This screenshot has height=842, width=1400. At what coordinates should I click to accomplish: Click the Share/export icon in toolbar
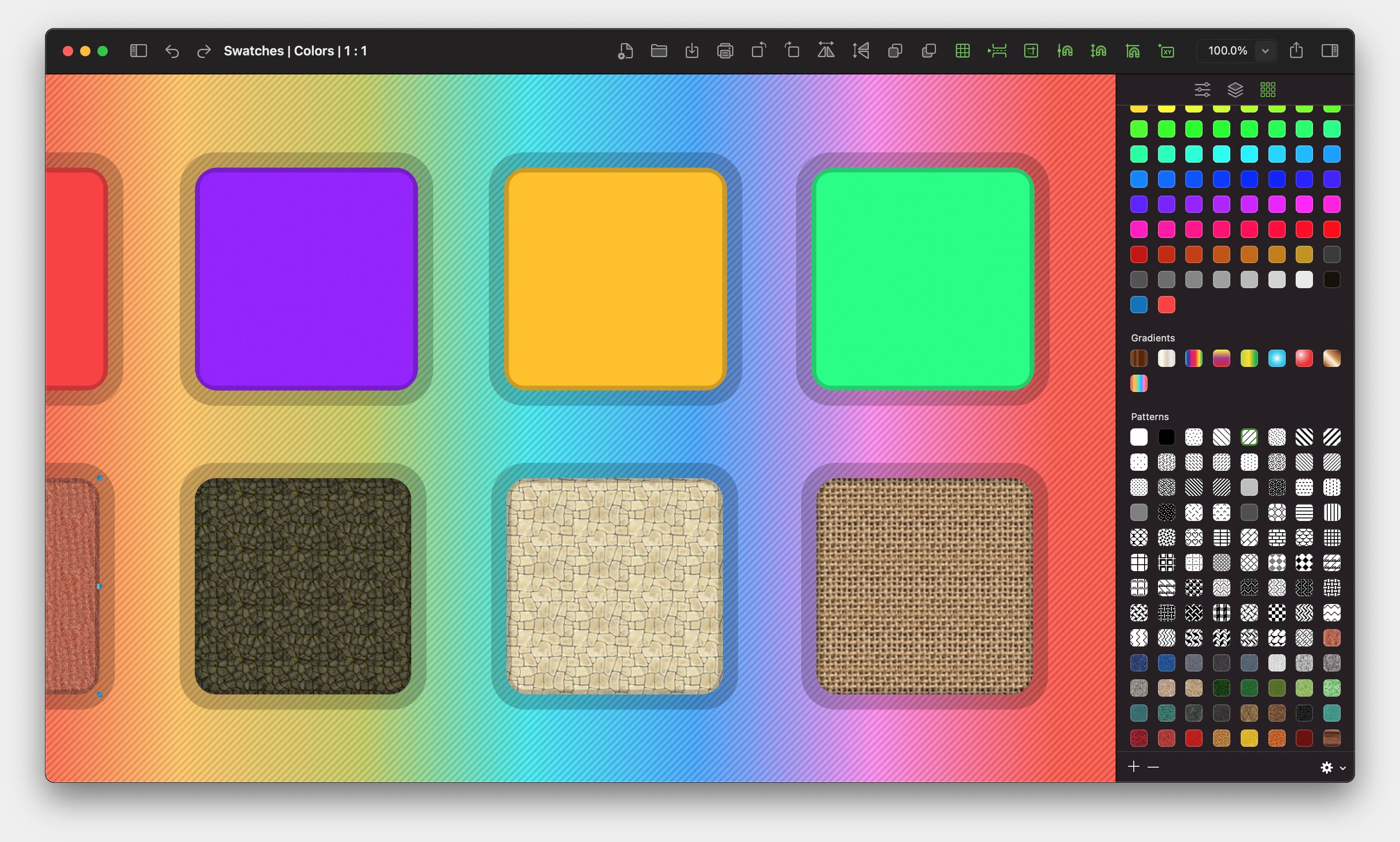[x=1298, y=50]
